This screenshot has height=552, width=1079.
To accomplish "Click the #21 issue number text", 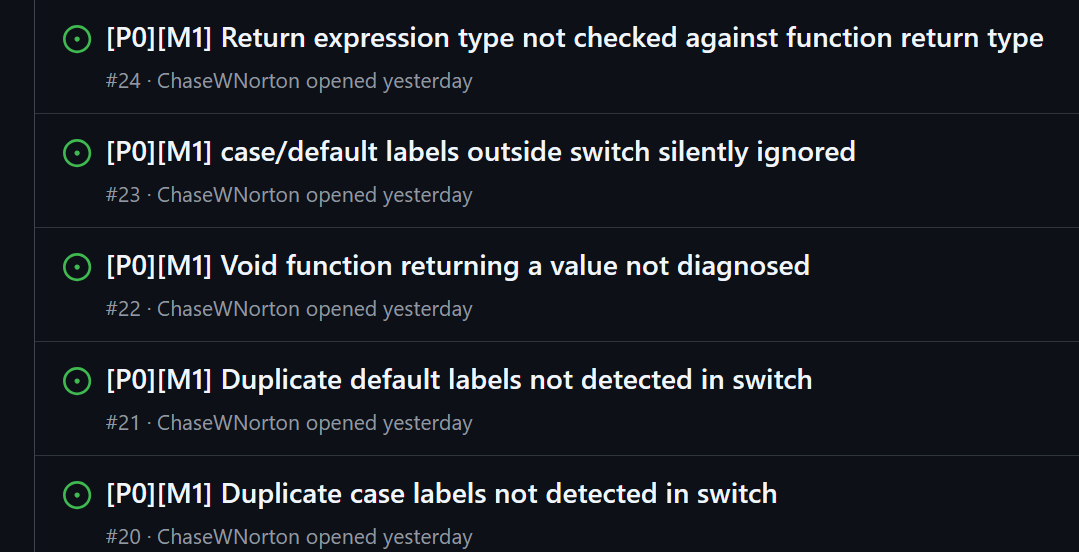I will coord(123,423).
